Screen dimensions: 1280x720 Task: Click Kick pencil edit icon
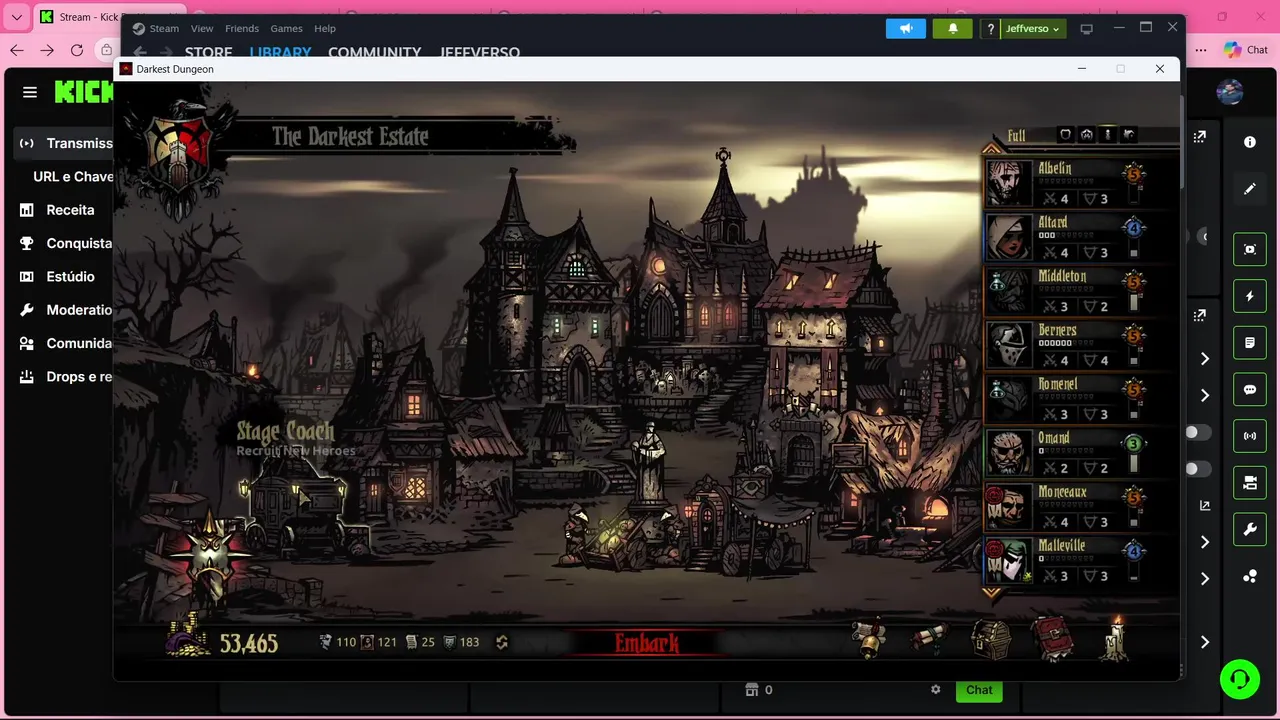coord(1250,188)
